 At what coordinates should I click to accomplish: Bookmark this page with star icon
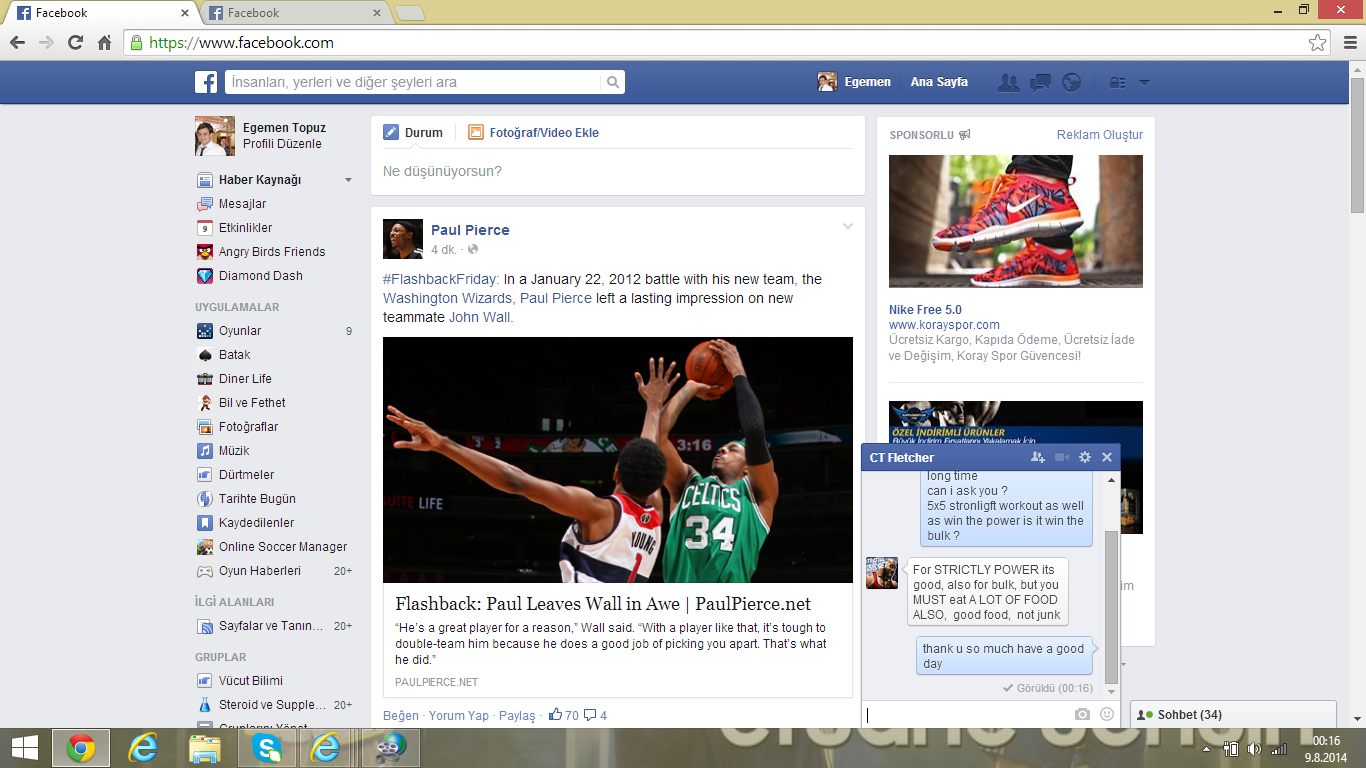(x=1318, y=43)
